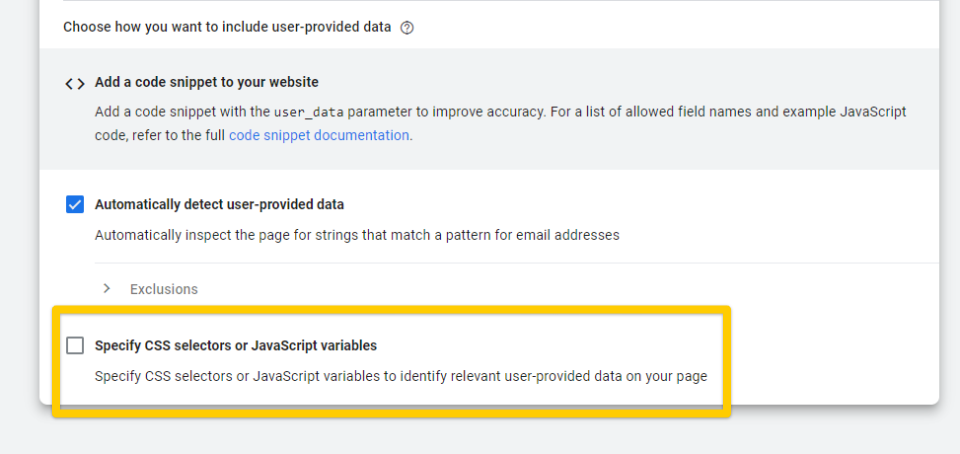This screenshot has width=960, height=454.
Task: Click Choose how you want to include heading
Action: pyautogui.click(x=227, y=28)
